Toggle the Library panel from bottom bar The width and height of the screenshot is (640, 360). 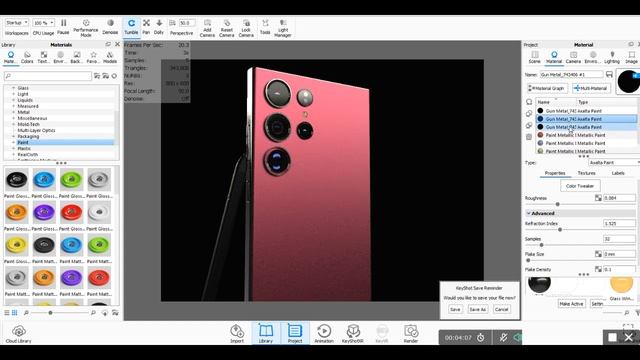[266, 333]
